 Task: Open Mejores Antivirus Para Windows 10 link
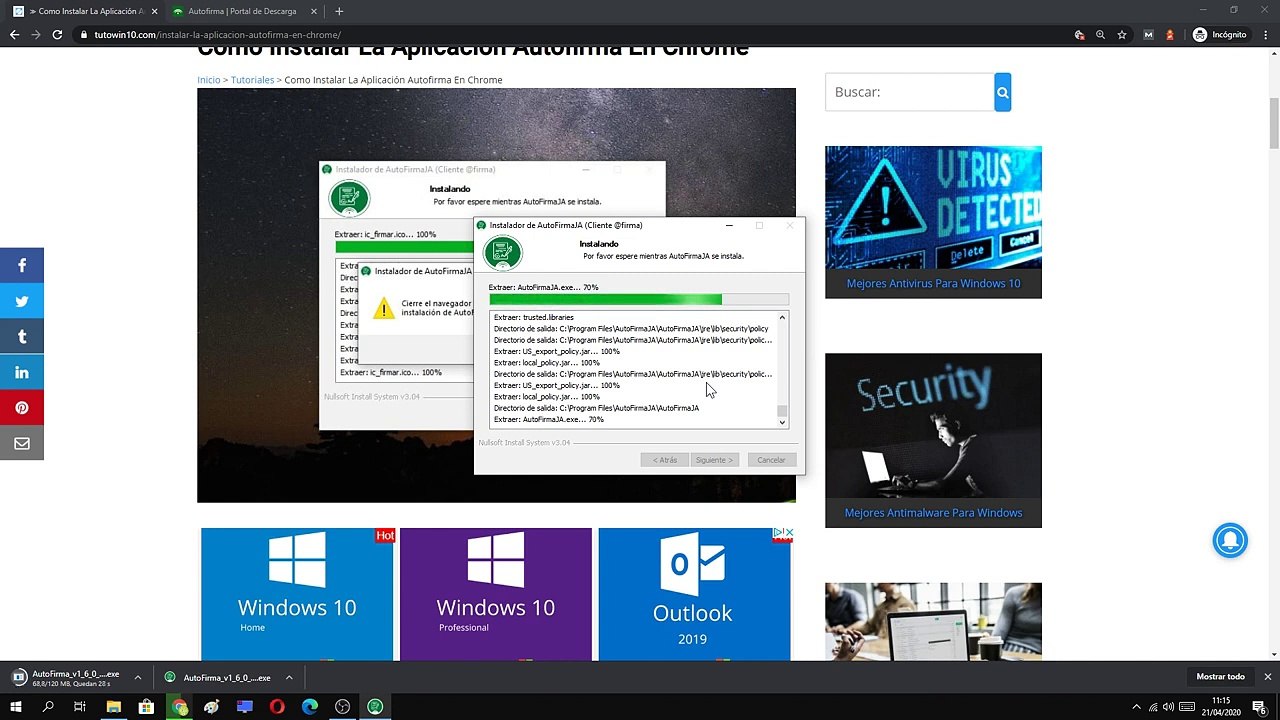point(933,283)
